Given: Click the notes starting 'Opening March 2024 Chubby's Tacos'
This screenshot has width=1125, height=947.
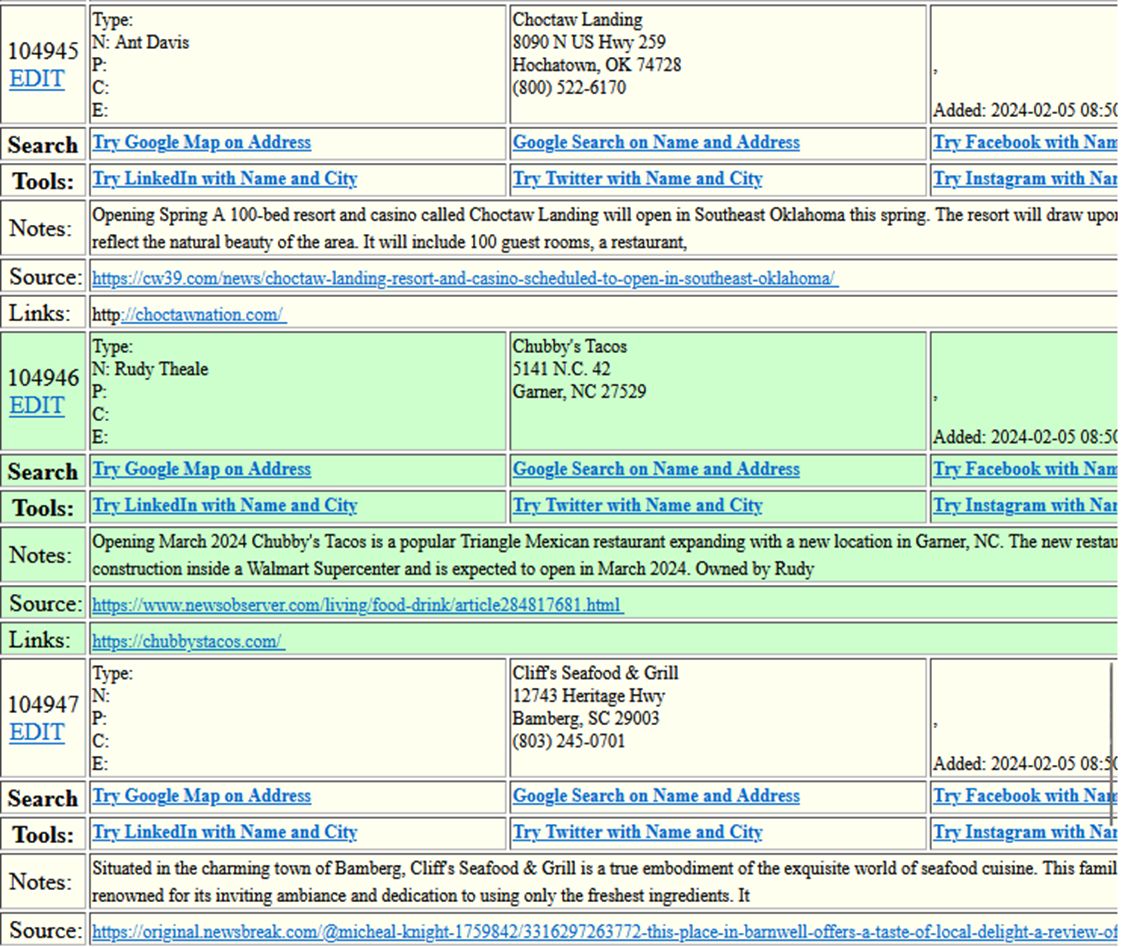Looking at the screenshot, I should [604, 555].
